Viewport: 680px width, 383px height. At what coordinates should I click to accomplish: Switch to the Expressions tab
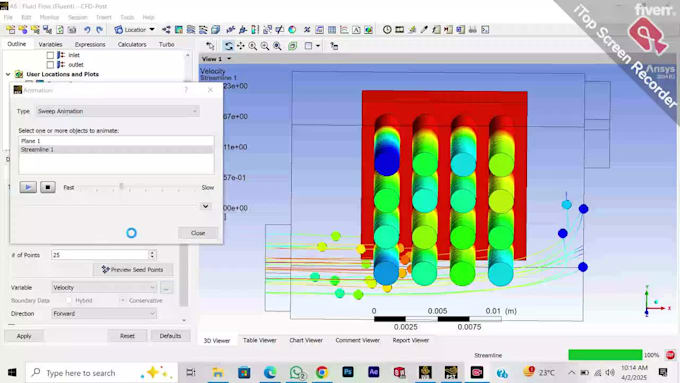point(90,44)
